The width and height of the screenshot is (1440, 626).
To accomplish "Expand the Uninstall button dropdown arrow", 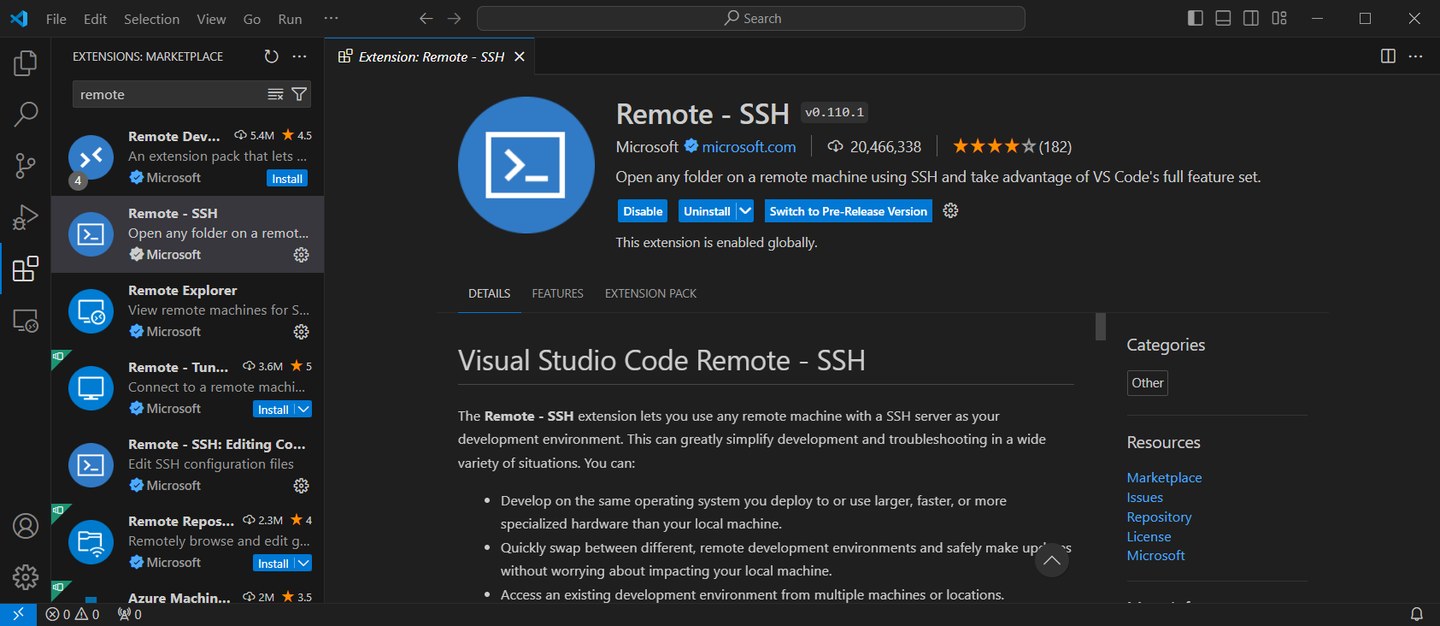I will (744, 210).
